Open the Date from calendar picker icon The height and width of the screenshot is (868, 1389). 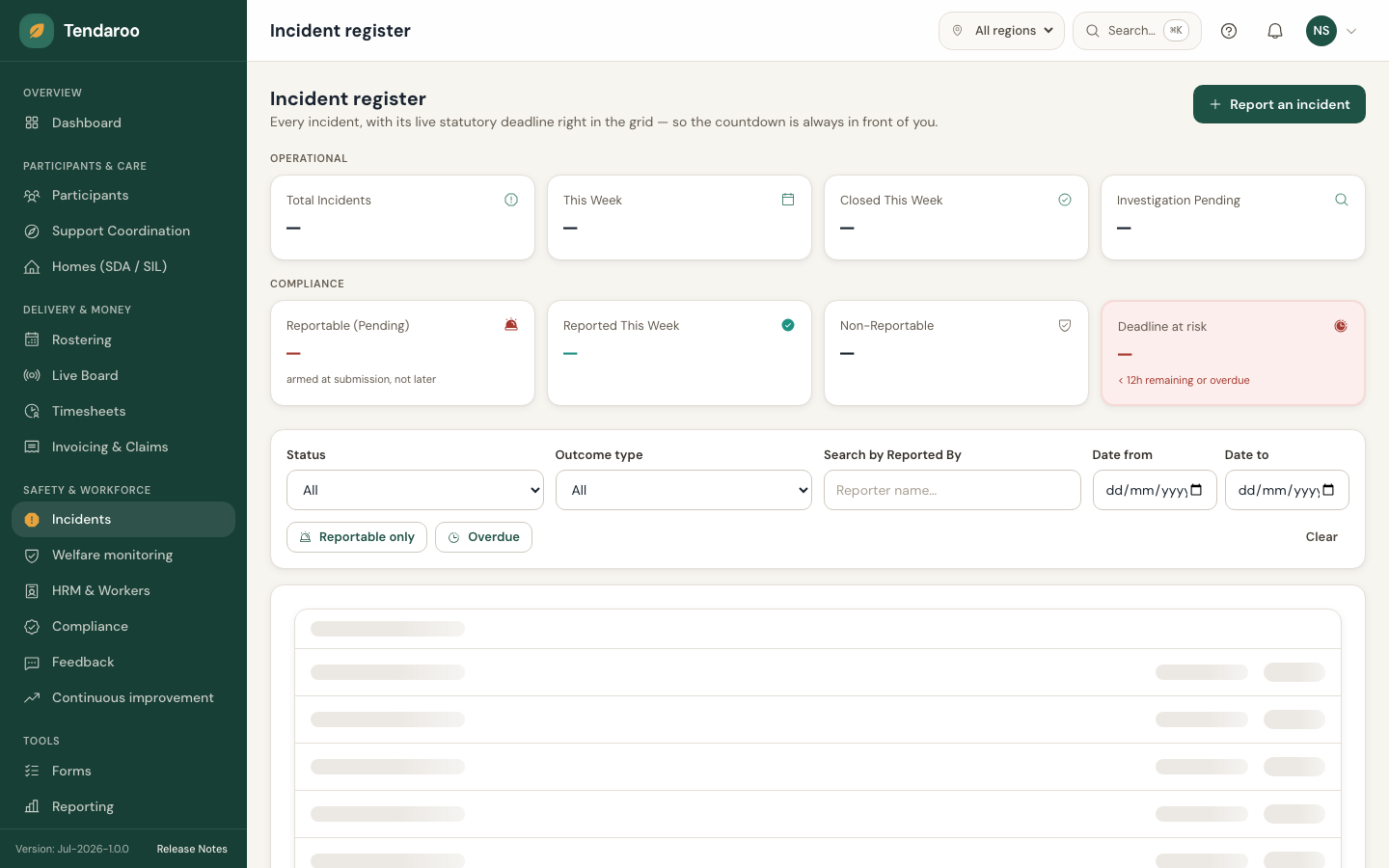pyautogui.click(x=1196, y=490)
